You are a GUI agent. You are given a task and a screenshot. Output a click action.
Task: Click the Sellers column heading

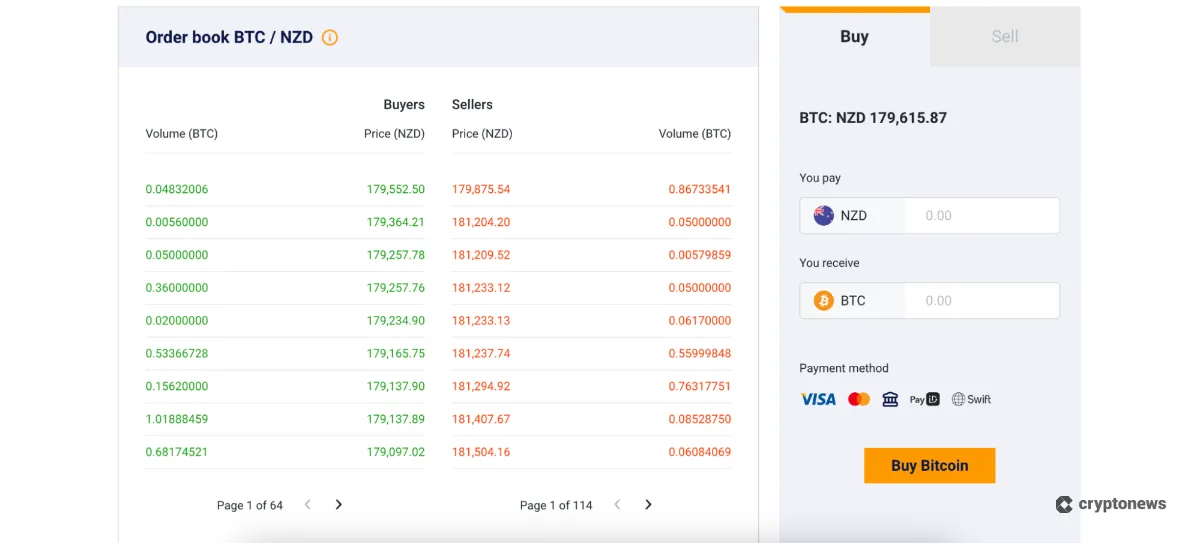pyautogui.click(x=472, y=105)
